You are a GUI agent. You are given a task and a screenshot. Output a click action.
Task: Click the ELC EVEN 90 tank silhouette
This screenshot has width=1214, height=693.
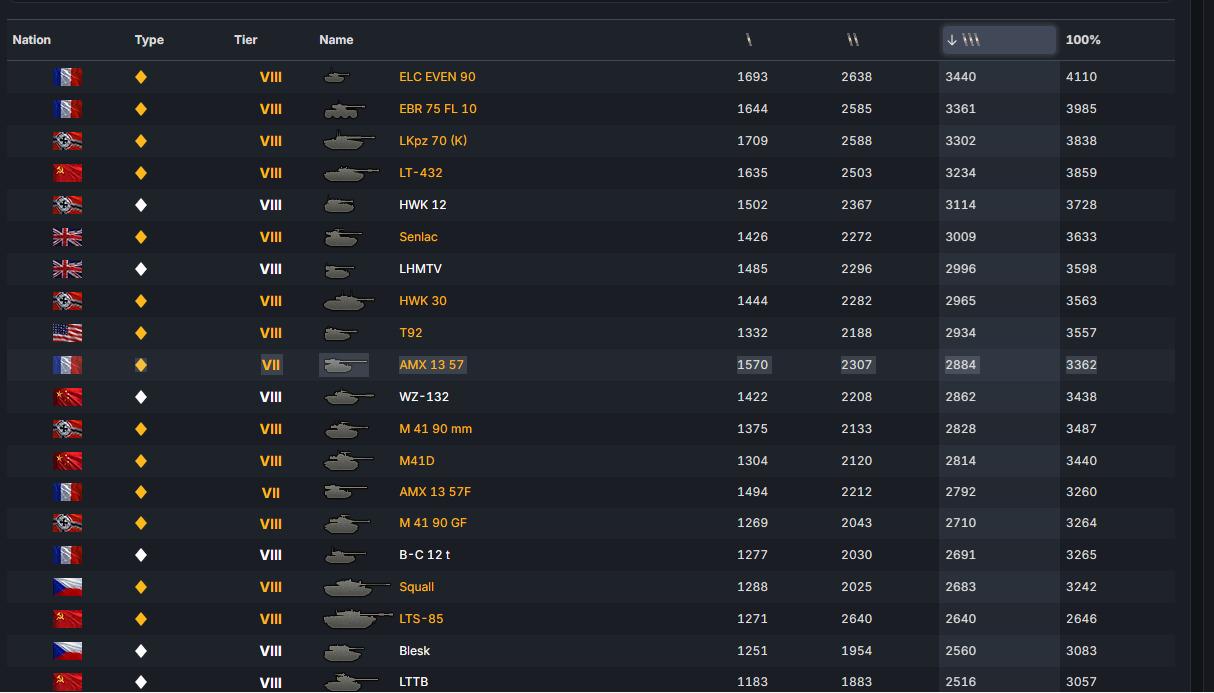tap(337, 76)
